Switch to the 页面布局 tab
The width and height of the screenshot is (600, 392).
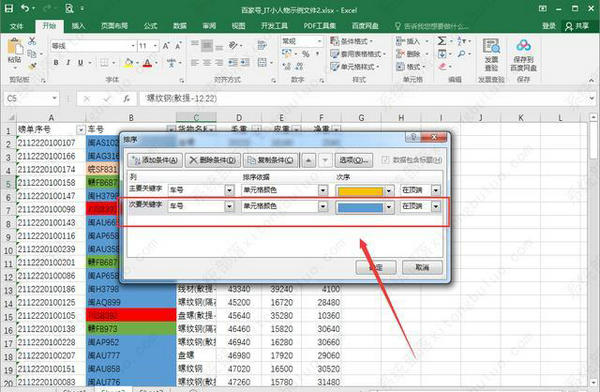point(114,26)
